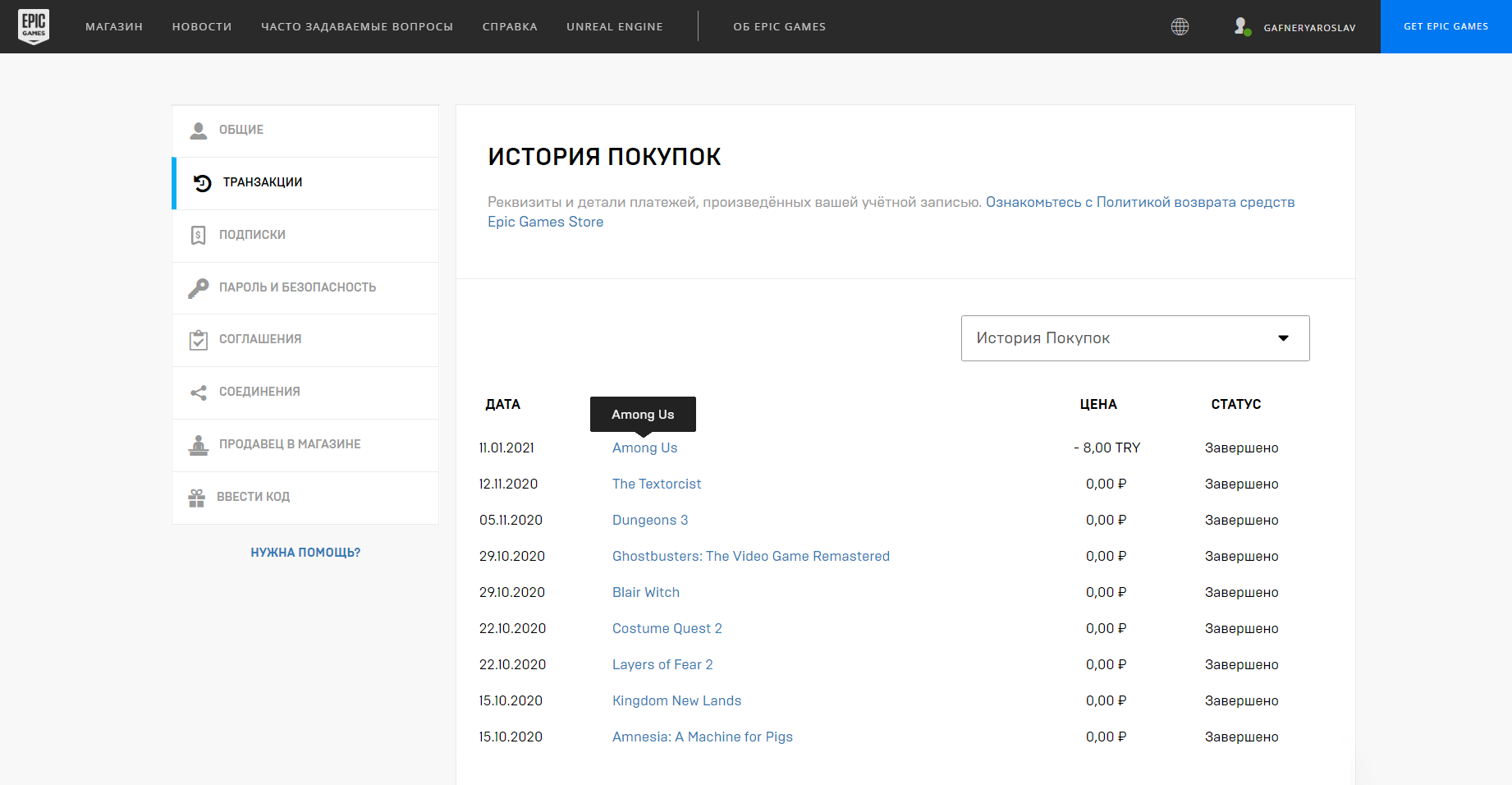This screenshot has width=1512, height=785.
Task: Click the СТАТУС column header
Action: 1236,404
